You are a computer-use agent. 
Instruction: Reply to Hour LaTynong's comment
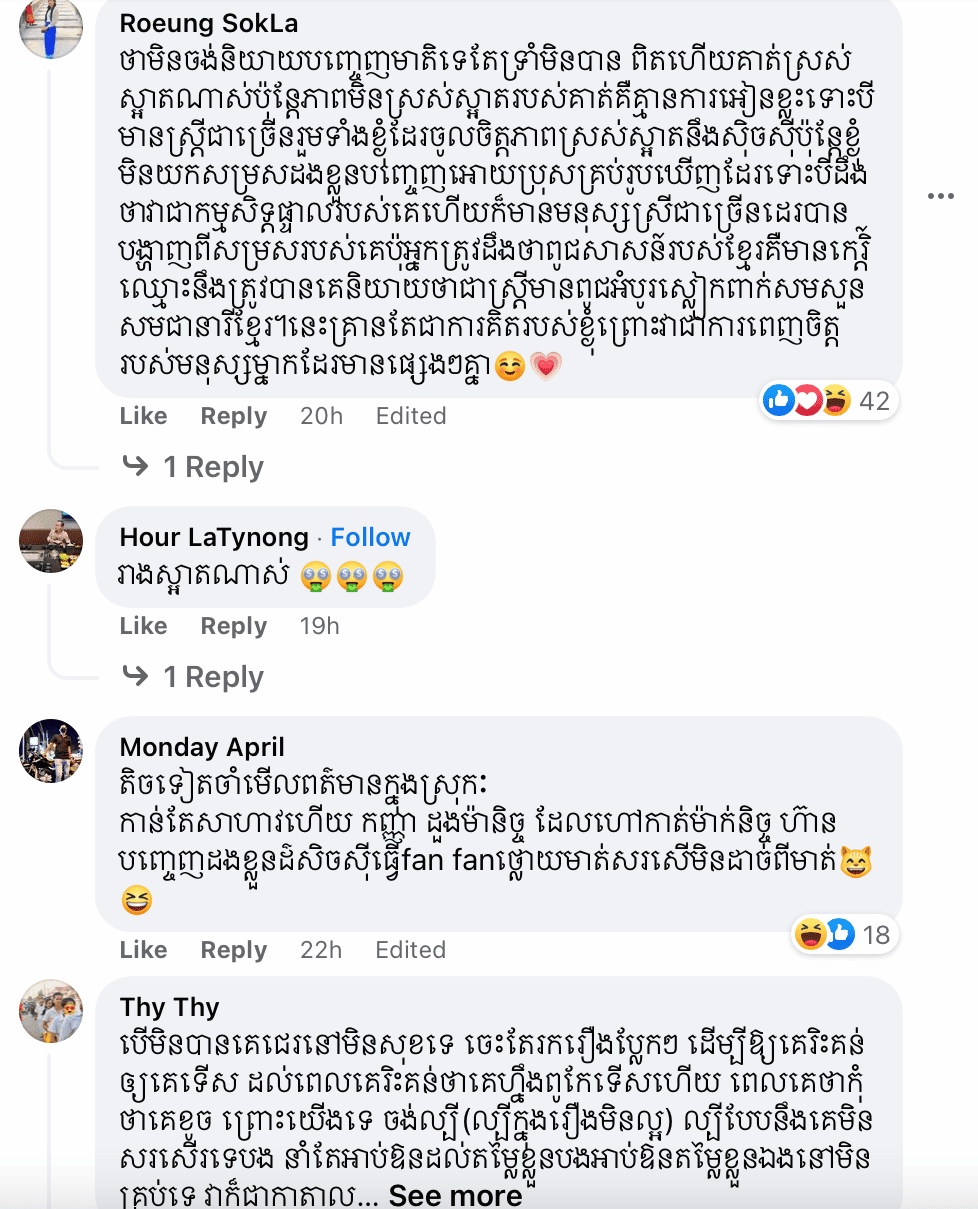click(233, 626)
